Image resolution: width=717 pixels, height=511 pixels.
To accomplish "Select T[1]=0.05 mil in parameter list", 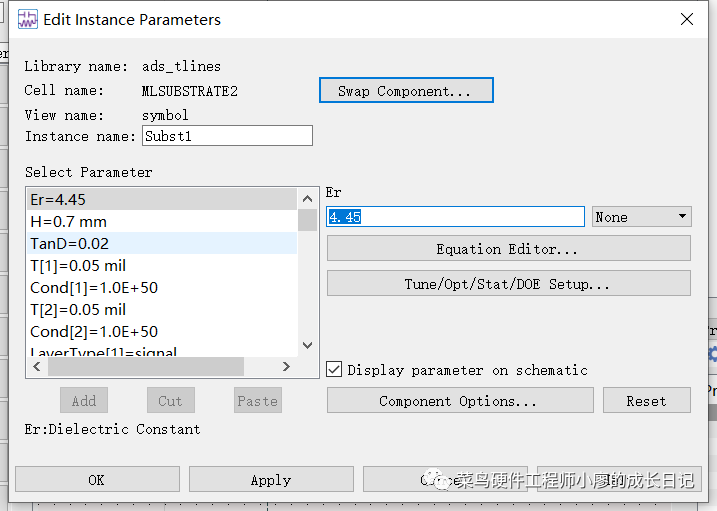I will pos(78,266).
